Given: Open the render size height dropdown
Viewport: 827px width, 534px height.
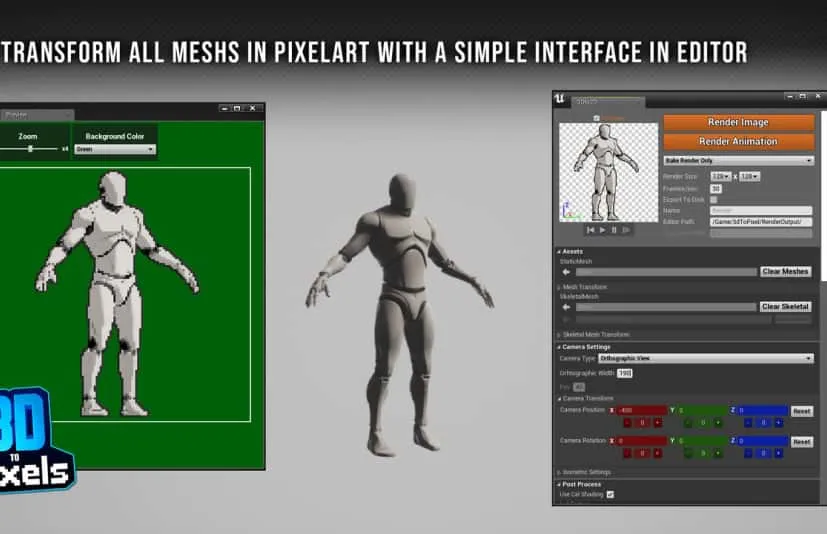Looking at the screenshot, I should click(x=749, y=176).
